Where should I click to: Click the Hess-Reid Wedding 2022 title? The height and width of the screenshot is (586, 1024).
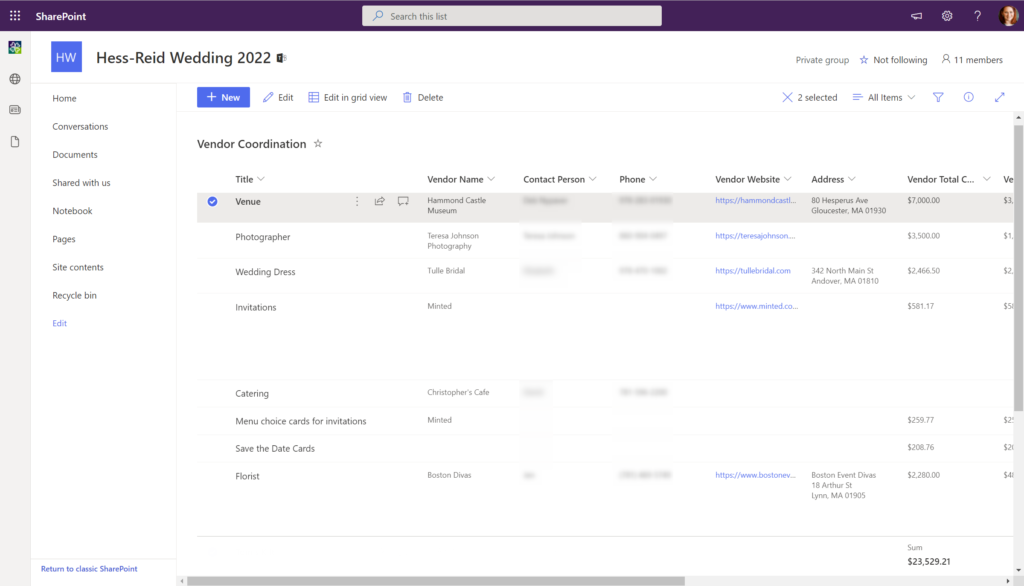pyautogui.click(x=184, y=57)
